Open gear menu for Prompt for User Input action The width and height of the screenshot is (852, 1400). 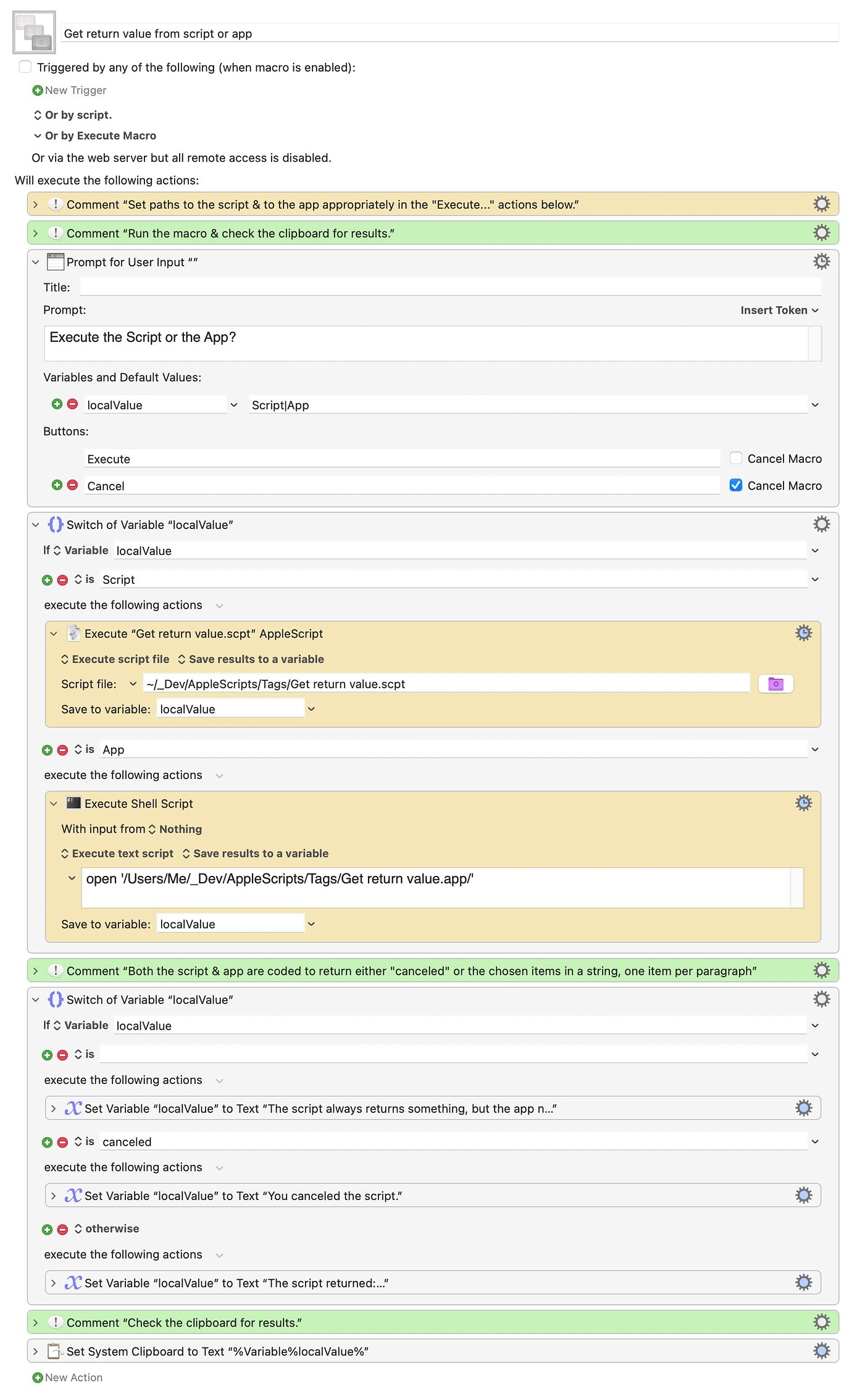(821, 262)
